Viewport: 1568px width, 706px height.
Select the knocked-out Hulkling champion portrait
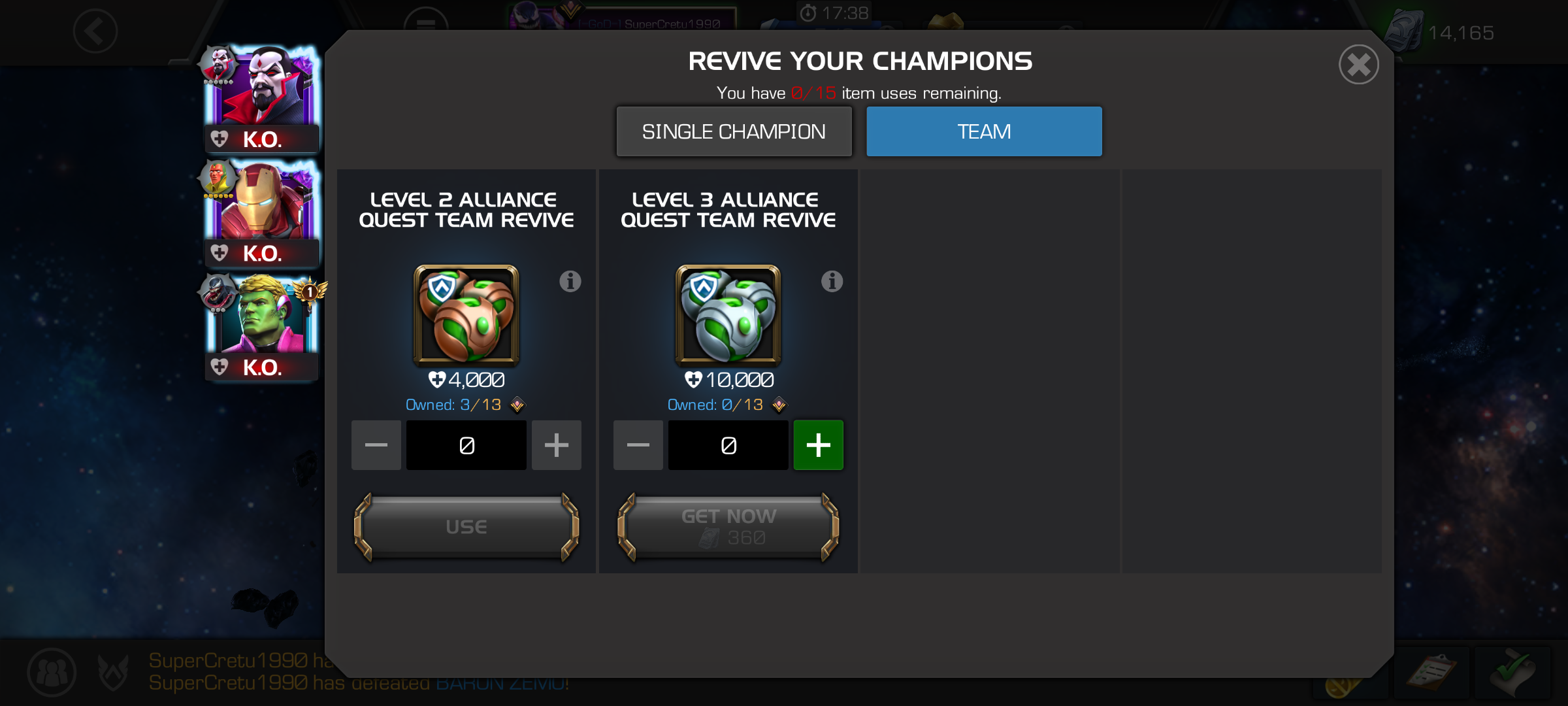[x=263, y=327]
